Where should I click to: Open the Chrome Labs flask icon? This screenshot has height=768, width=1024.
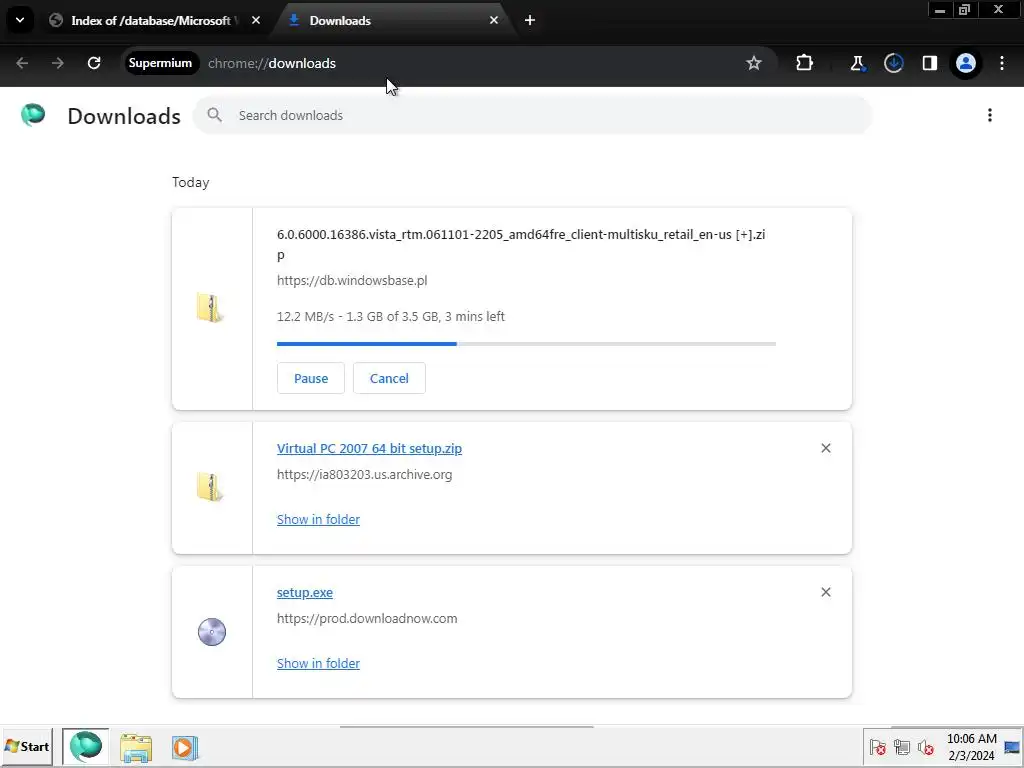(x=857, y=63)
